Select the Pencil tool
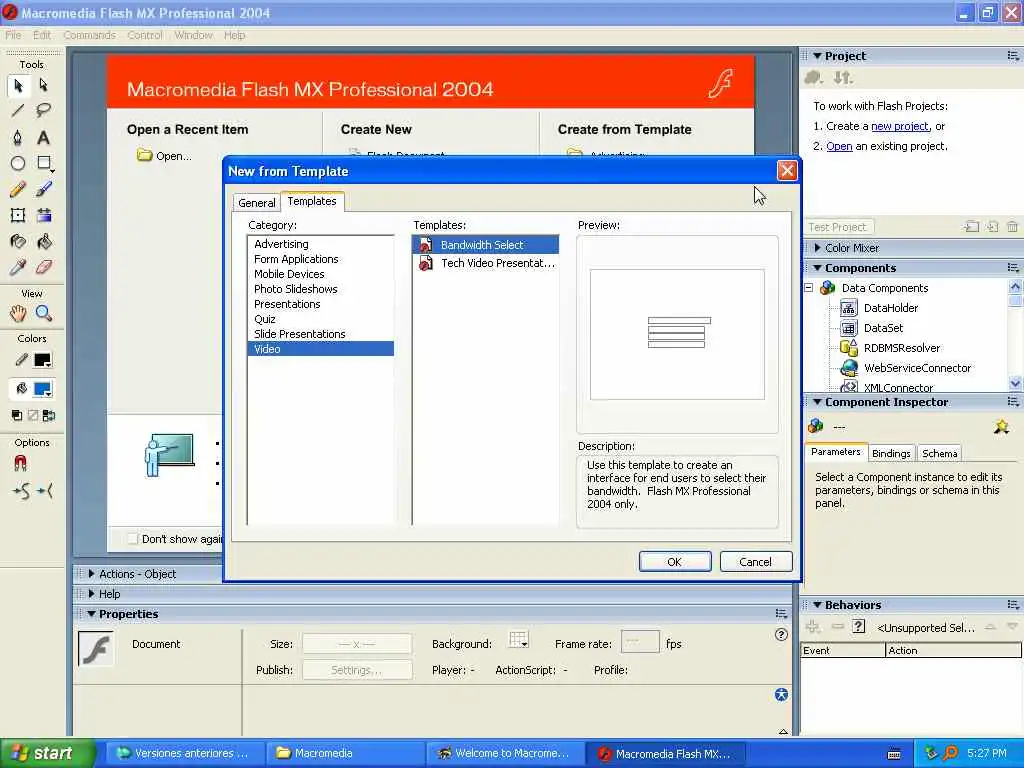 [18, 189]
